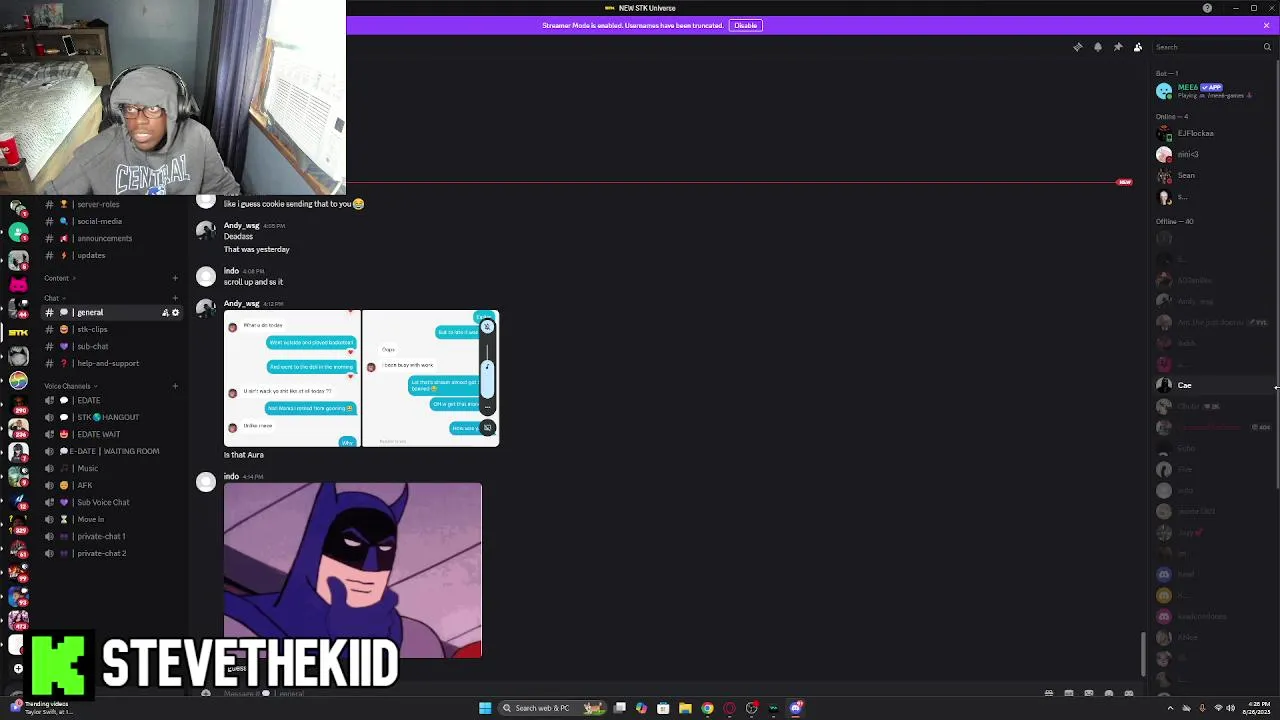
Task: Open MEE6 bot profile in member list
Action: 1212,91
